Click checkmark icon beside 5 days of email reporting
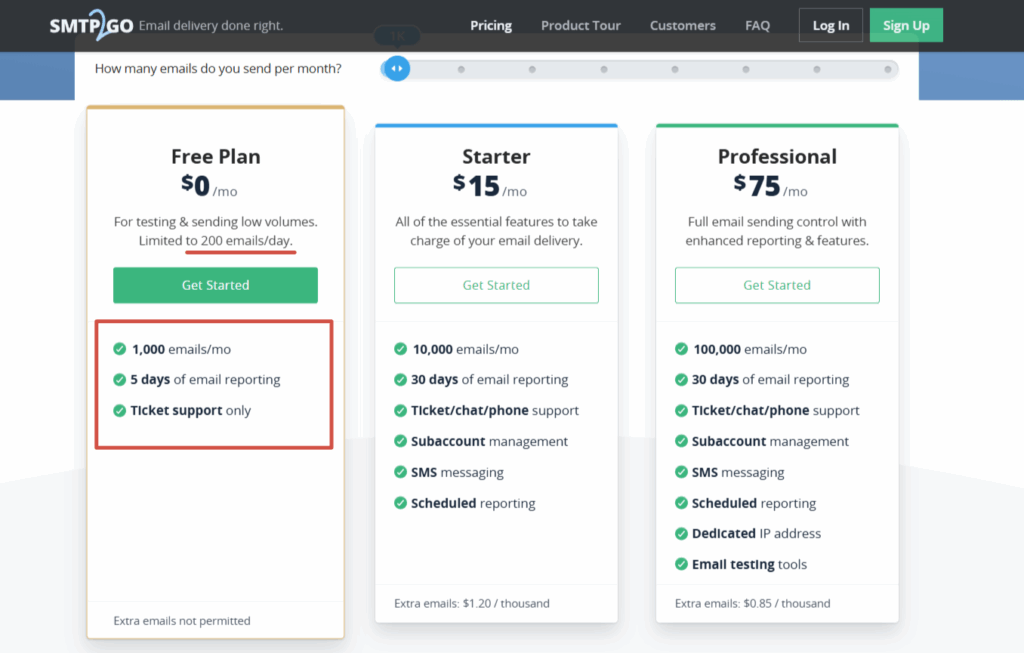The width and height of the screenshot is (1024, 653). pos(120,379)
